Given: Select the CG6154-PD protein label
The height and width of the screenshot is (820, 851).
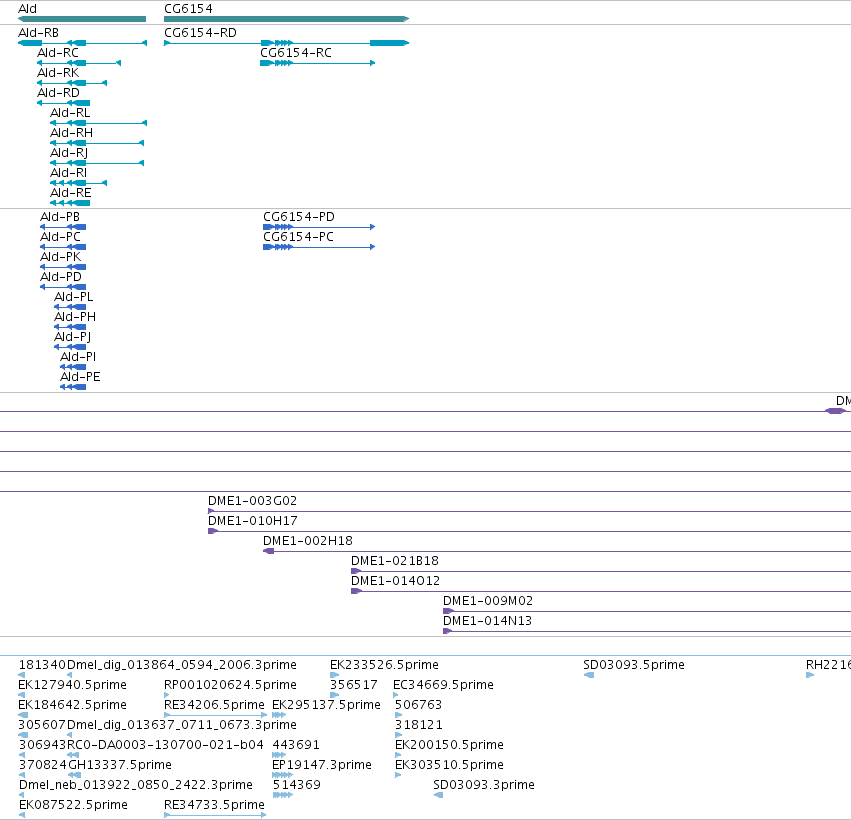Looking at the screenshot, I should coord(299,217).
